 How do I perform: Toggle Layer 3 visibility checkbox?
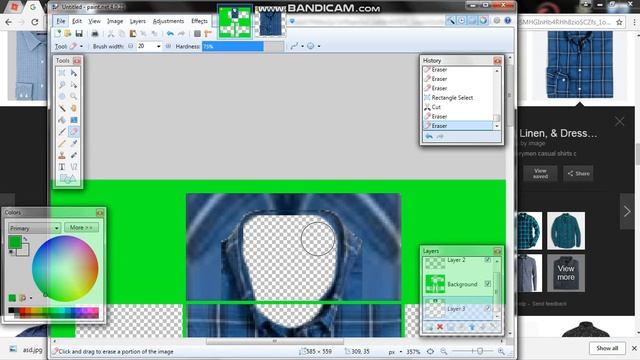click(x=487, y=309)
